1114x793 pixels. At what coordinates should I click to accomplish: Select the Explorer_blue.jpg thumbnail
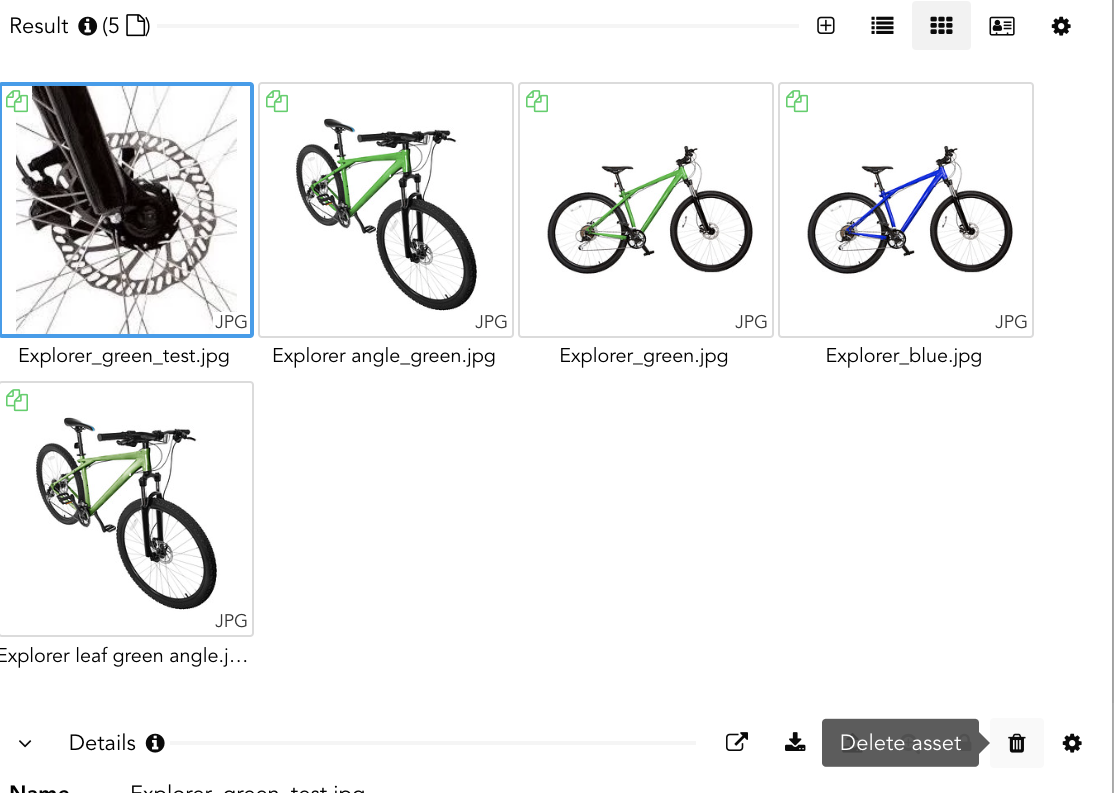905,209
